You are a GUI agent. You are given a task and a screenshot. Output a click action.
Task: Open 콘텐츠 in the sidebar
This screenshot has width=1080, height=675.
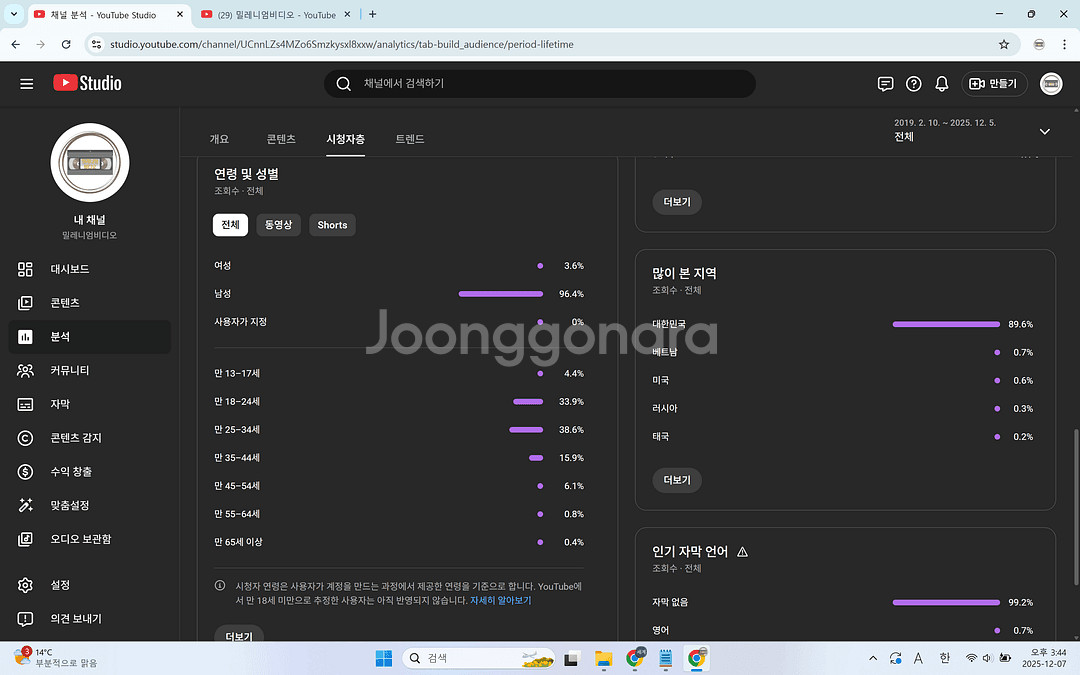click(x=65, y=303)
